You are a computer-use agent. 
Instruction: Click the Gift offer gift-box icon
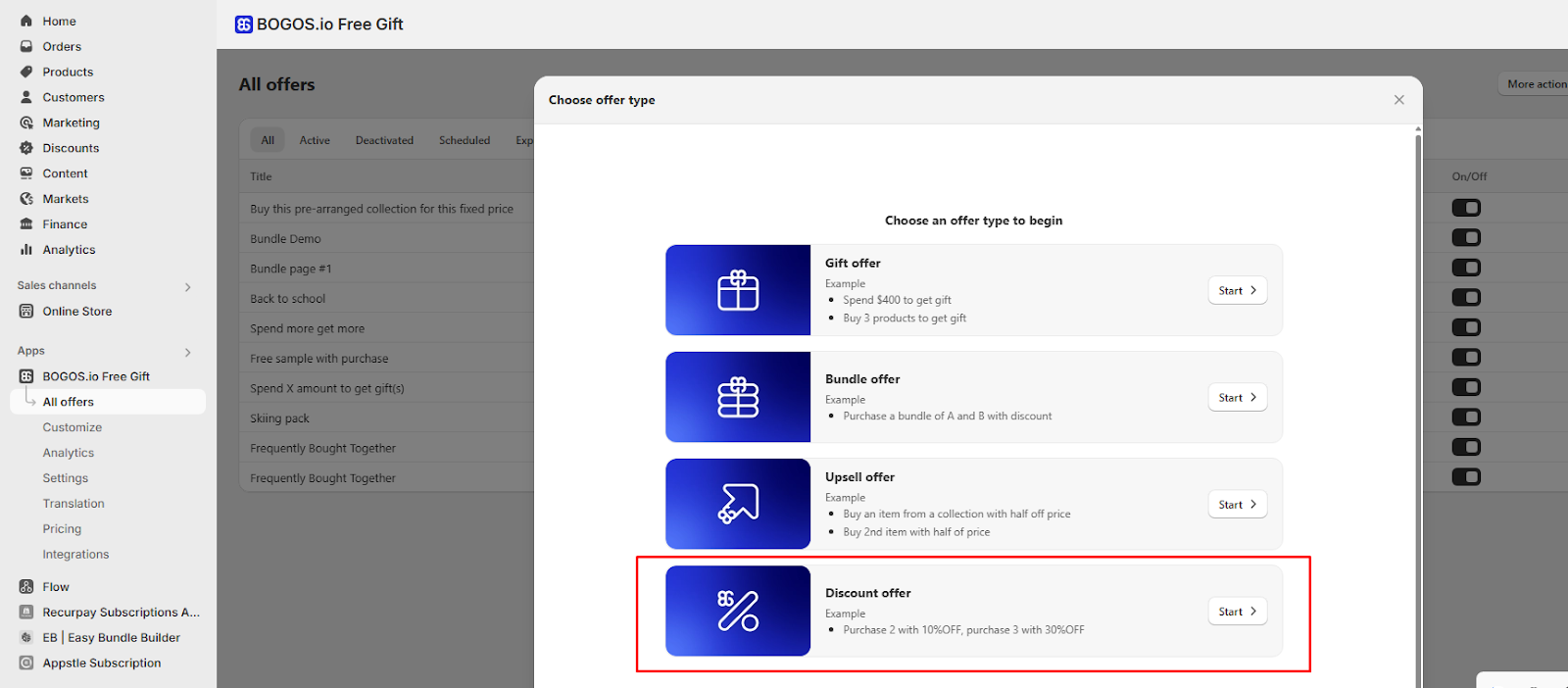tap(738, 290)
